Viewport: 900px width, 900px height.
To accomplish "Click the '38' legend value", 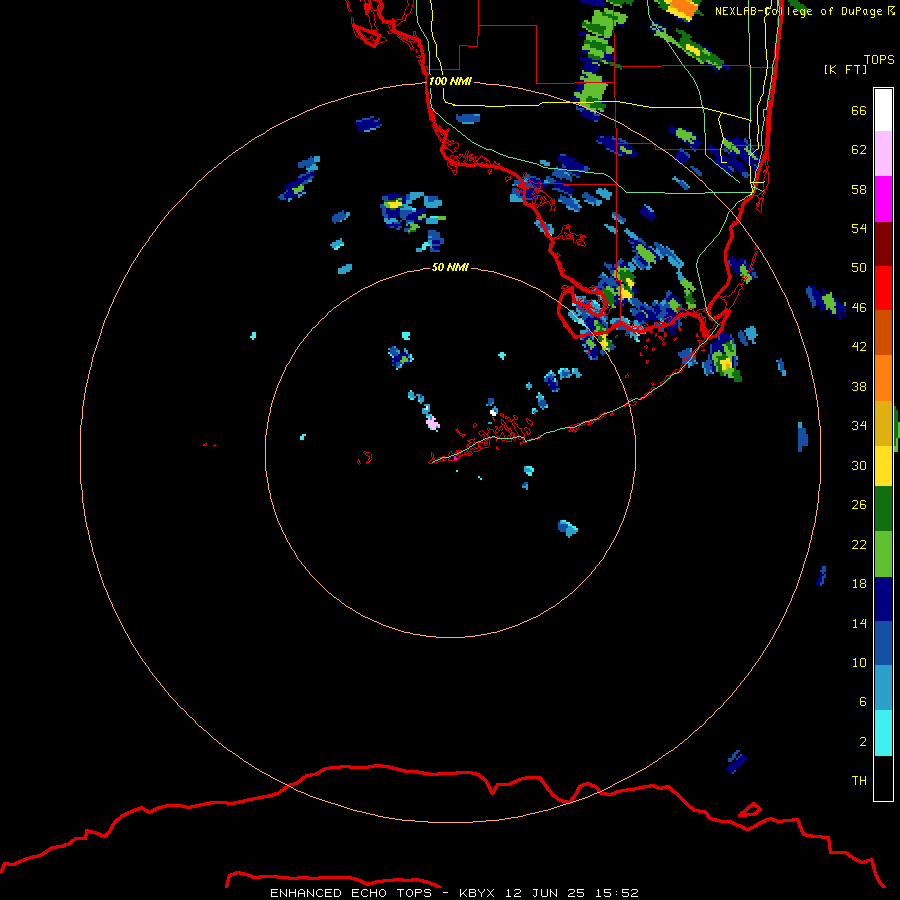I will [x=859, y=386].
